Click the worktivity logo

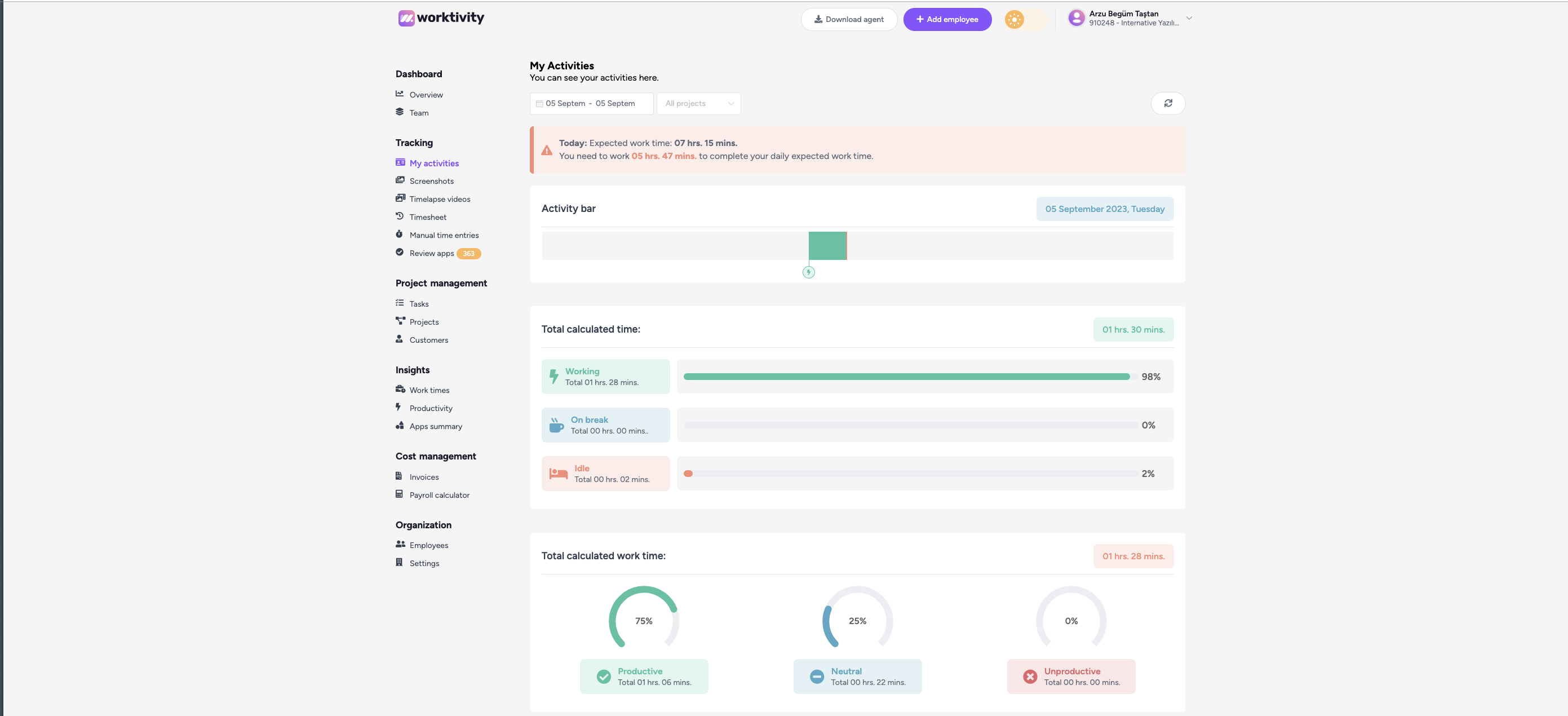[441, 17]
